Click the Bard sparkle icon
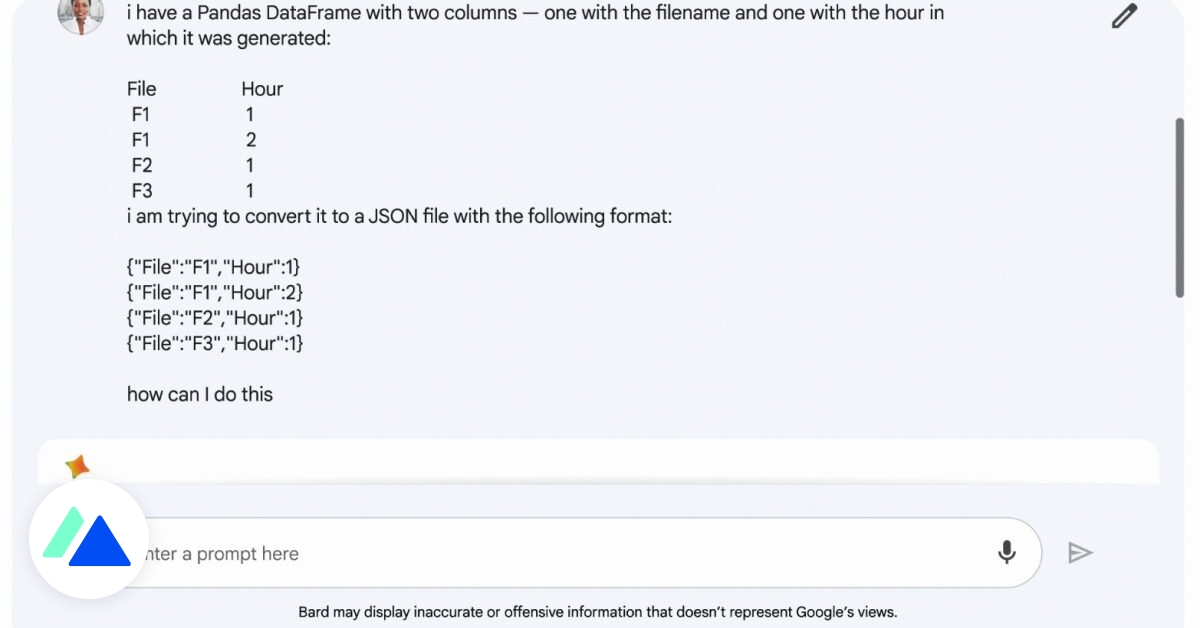1200x628 pixels. point(77,466)
